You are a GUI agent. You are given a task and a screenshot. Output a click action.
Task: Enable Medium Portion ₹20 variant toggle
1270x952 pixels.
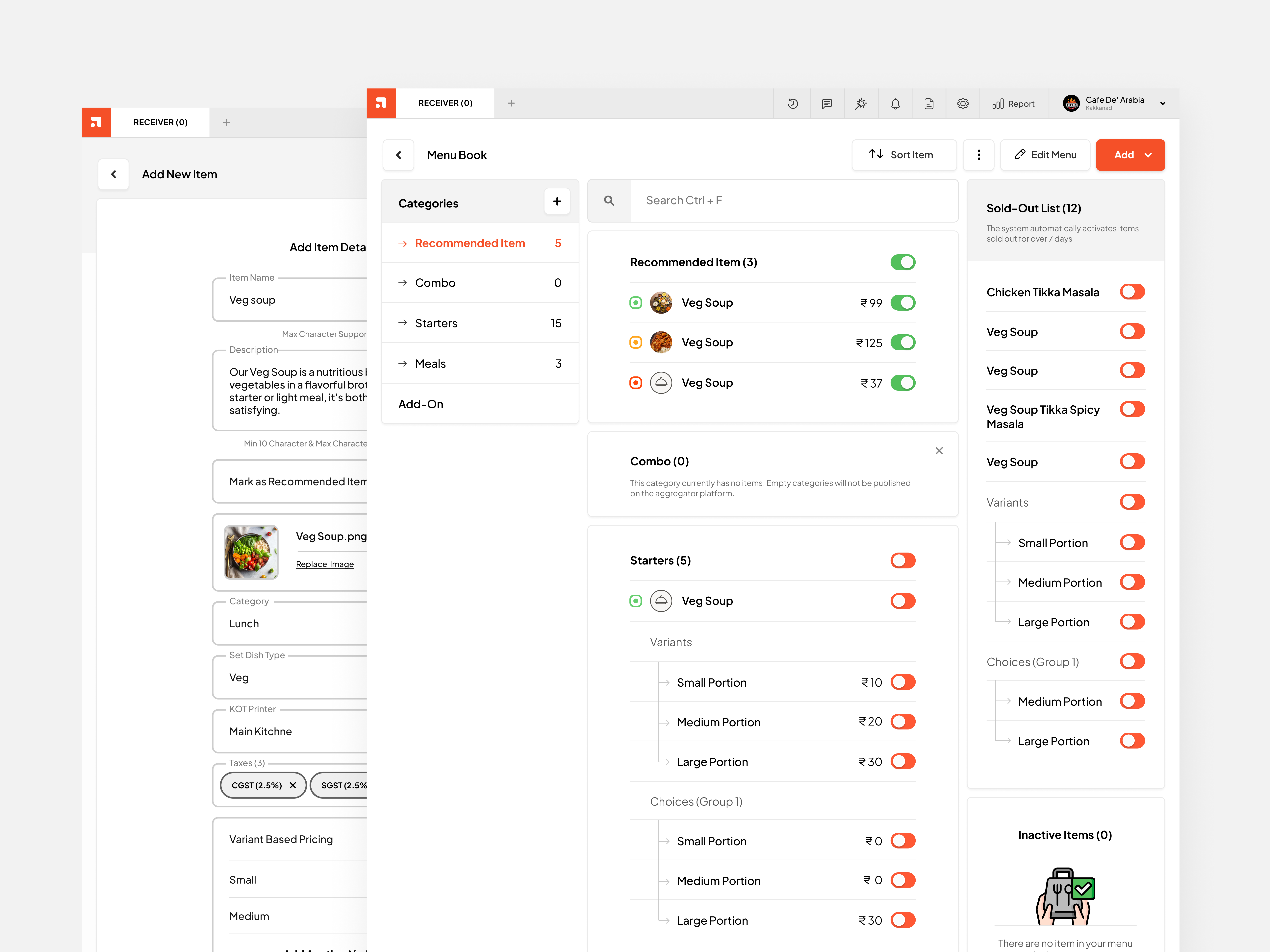[903, 722]
